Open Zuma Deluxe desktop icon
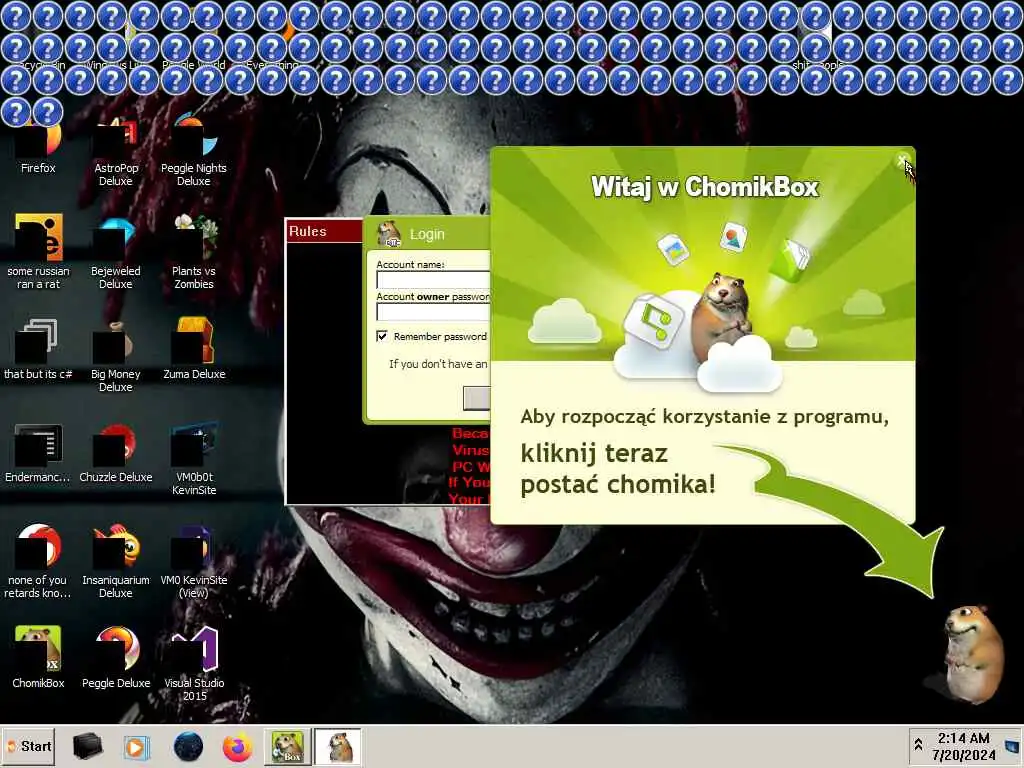Viewport: 1024px width, 768px height. [194, 349]
